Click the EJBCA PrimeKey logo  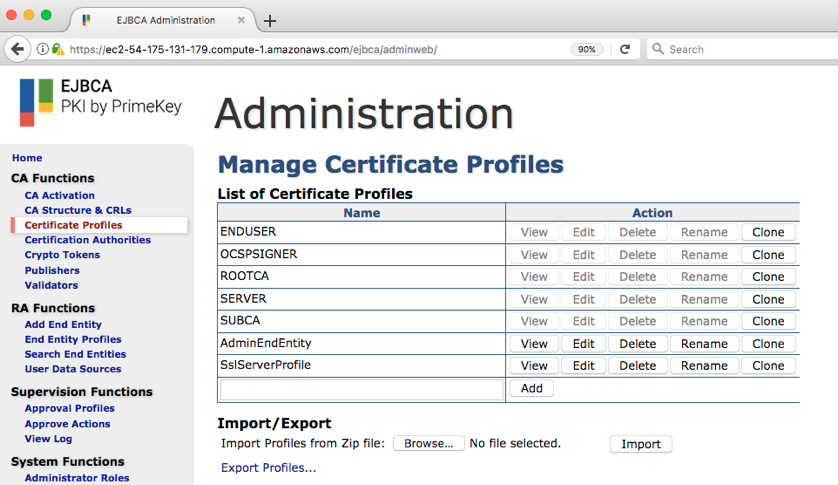[100, 101]
